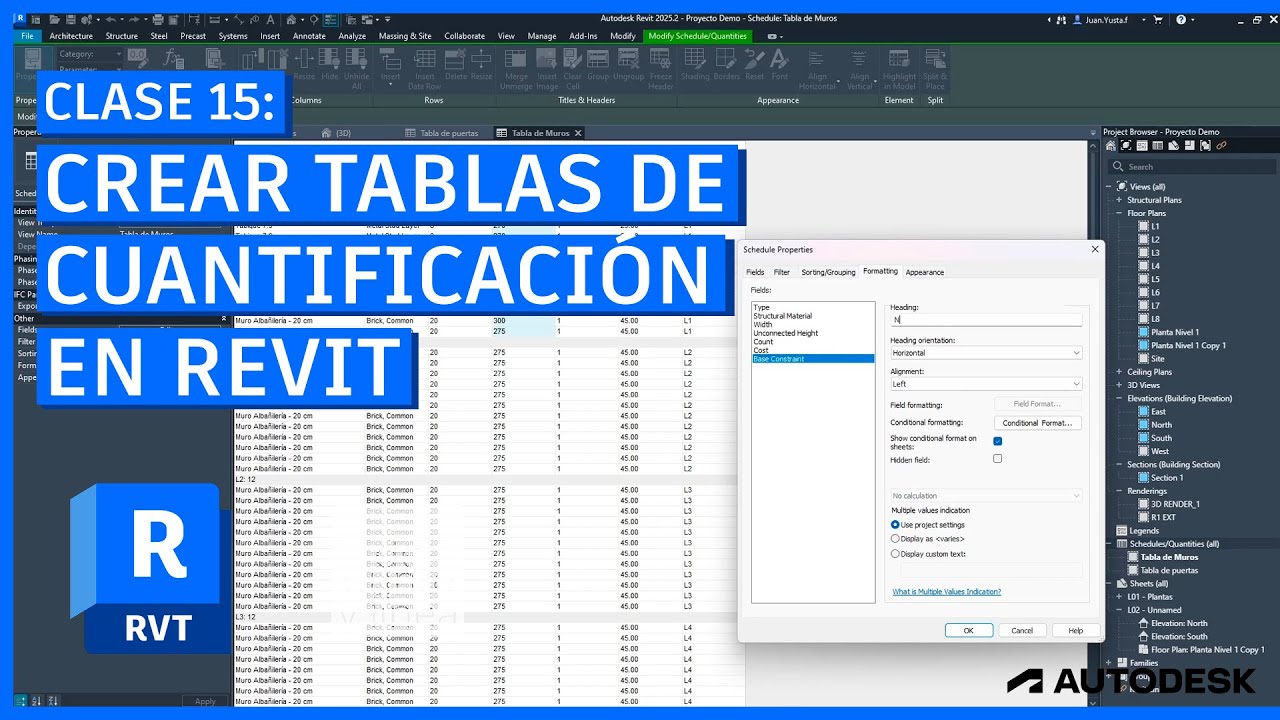Open the File menu
The height and width of the screenshot is (720, 1280).
tap(26, 36)
